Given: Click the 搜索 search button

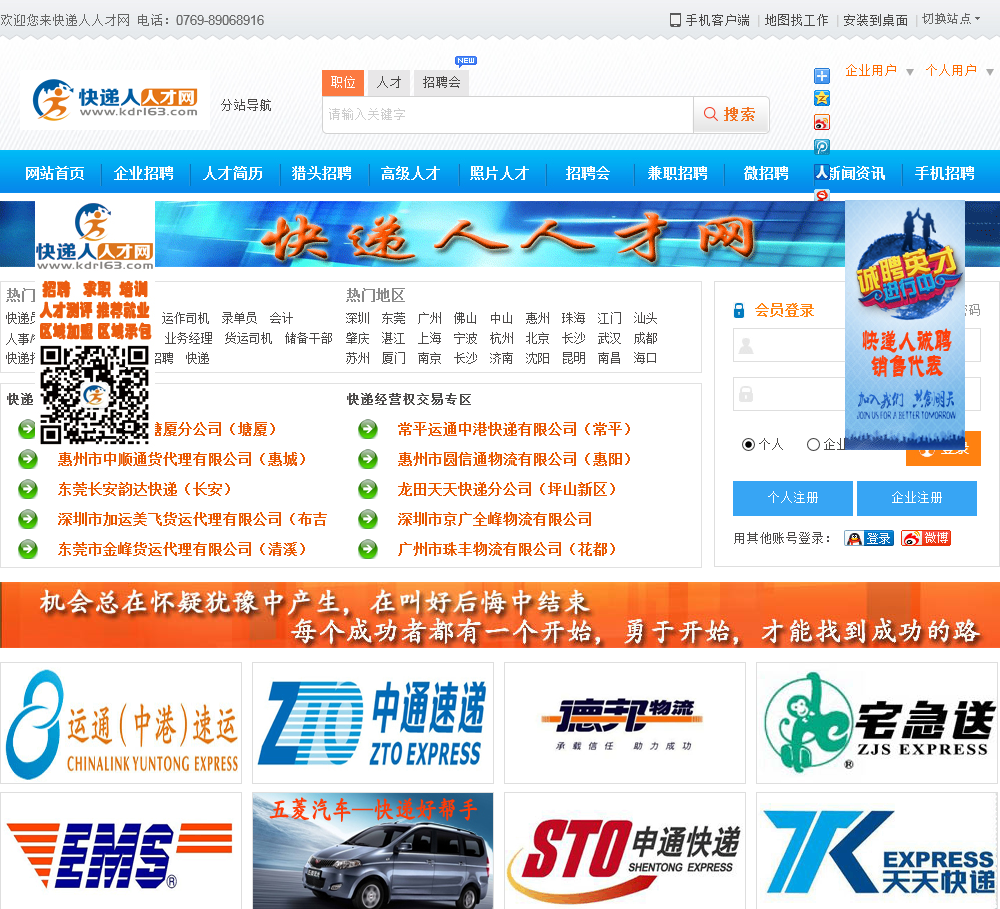Looking at the screenshot, I should pyautogui.click(x=731, y=115).
